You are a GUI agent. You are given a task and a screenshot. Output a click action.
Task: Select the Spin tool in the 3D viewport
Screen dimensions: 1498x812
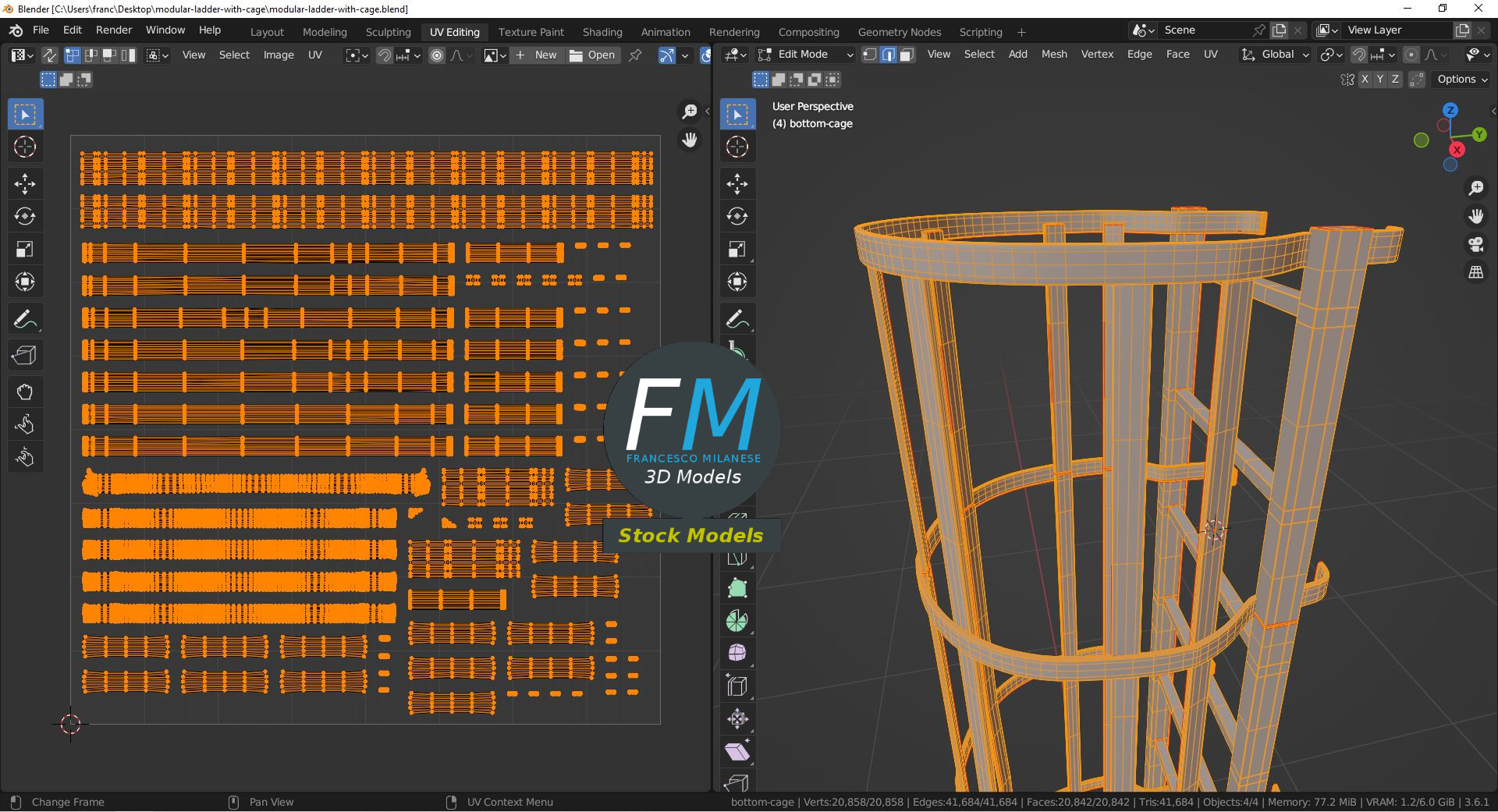[737, 622]
